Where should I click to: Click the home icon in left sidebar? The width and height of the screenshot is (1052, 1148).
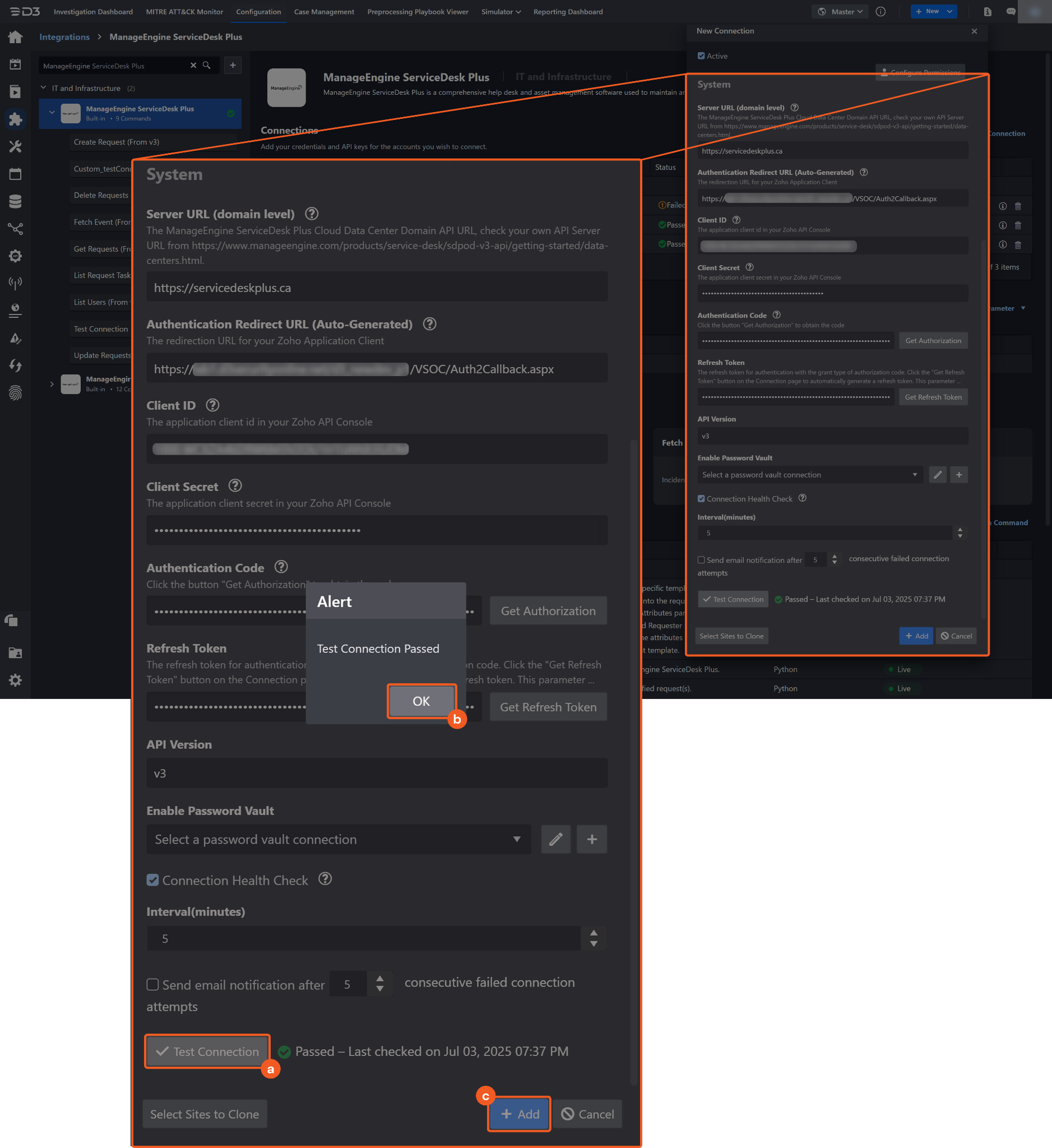pos(15,38)
